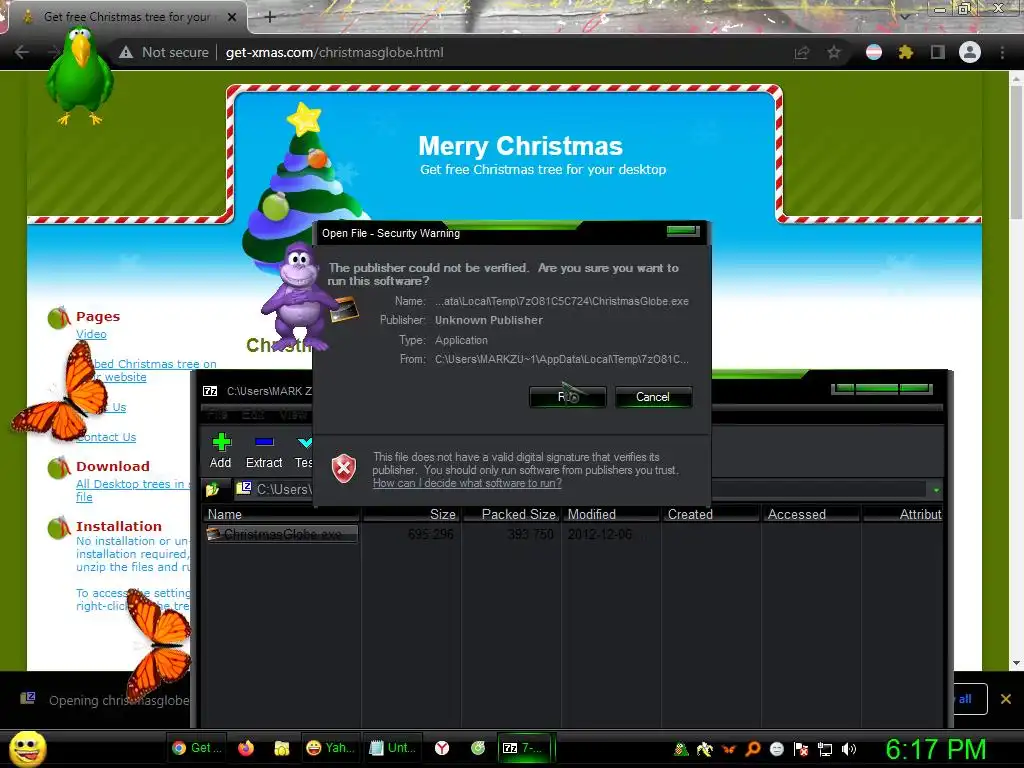The image size is (1024, 768).
Task: Sort 7-Zip list by Accessed column
Action: (x=810, y=515)
